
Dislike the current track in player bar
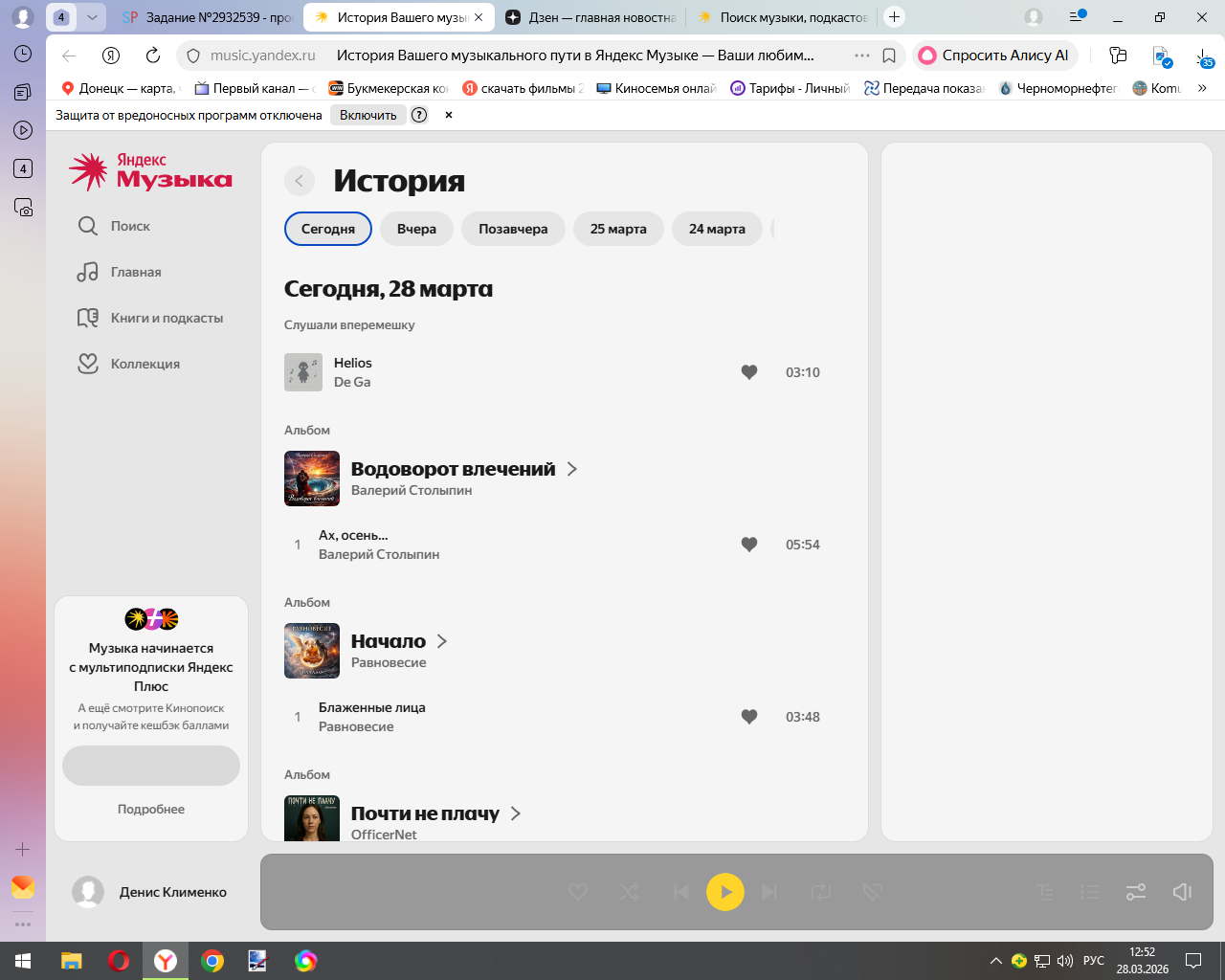pos(872,892)
